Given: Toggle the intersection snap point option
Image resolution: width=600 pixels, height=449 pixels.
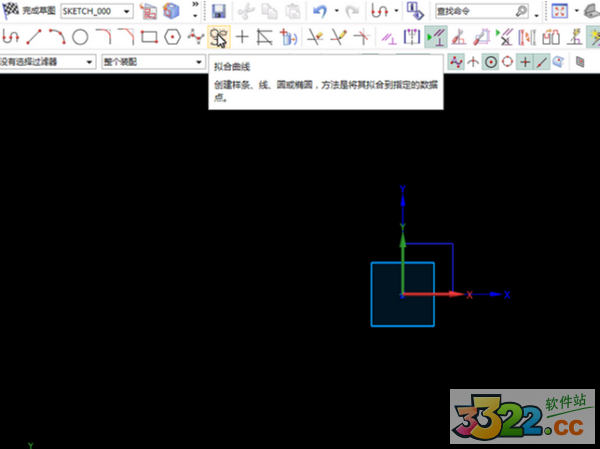Looking at the screenshot, I should point(473,62).
